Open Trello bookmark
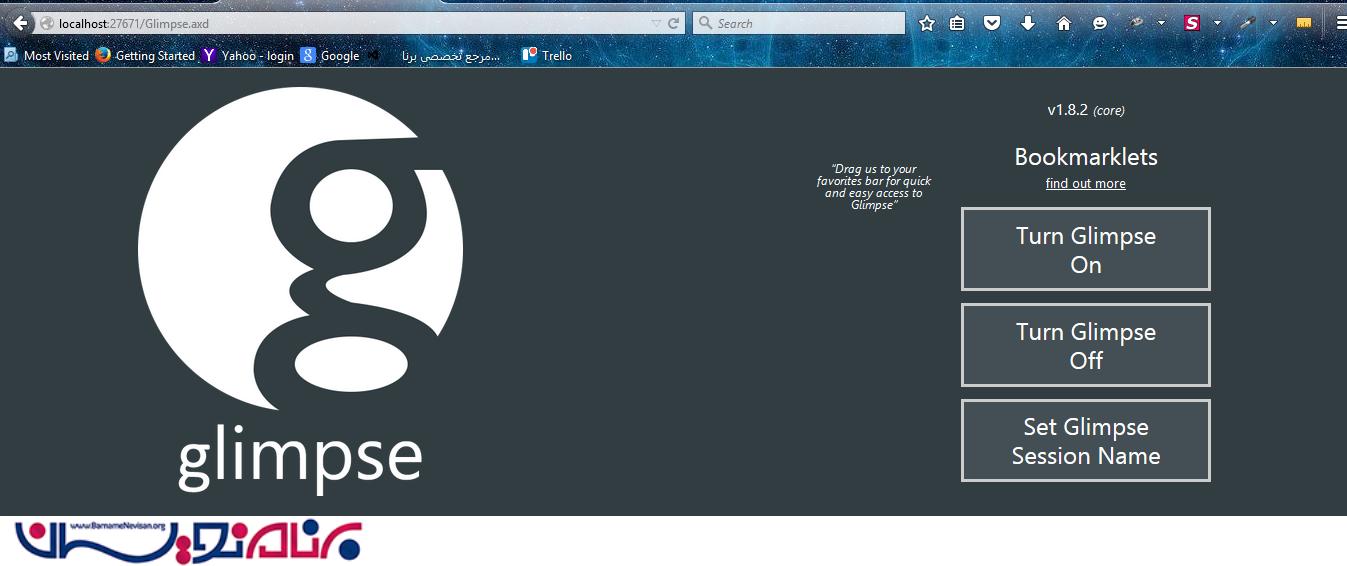 [547, 56]
